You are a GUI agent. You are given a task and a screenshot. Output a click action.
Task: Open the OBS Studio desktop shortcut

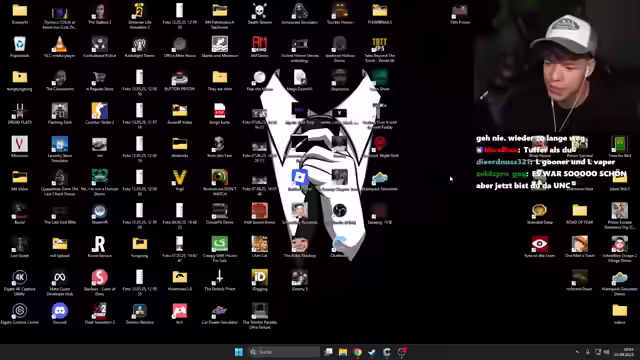pos(340,211)
